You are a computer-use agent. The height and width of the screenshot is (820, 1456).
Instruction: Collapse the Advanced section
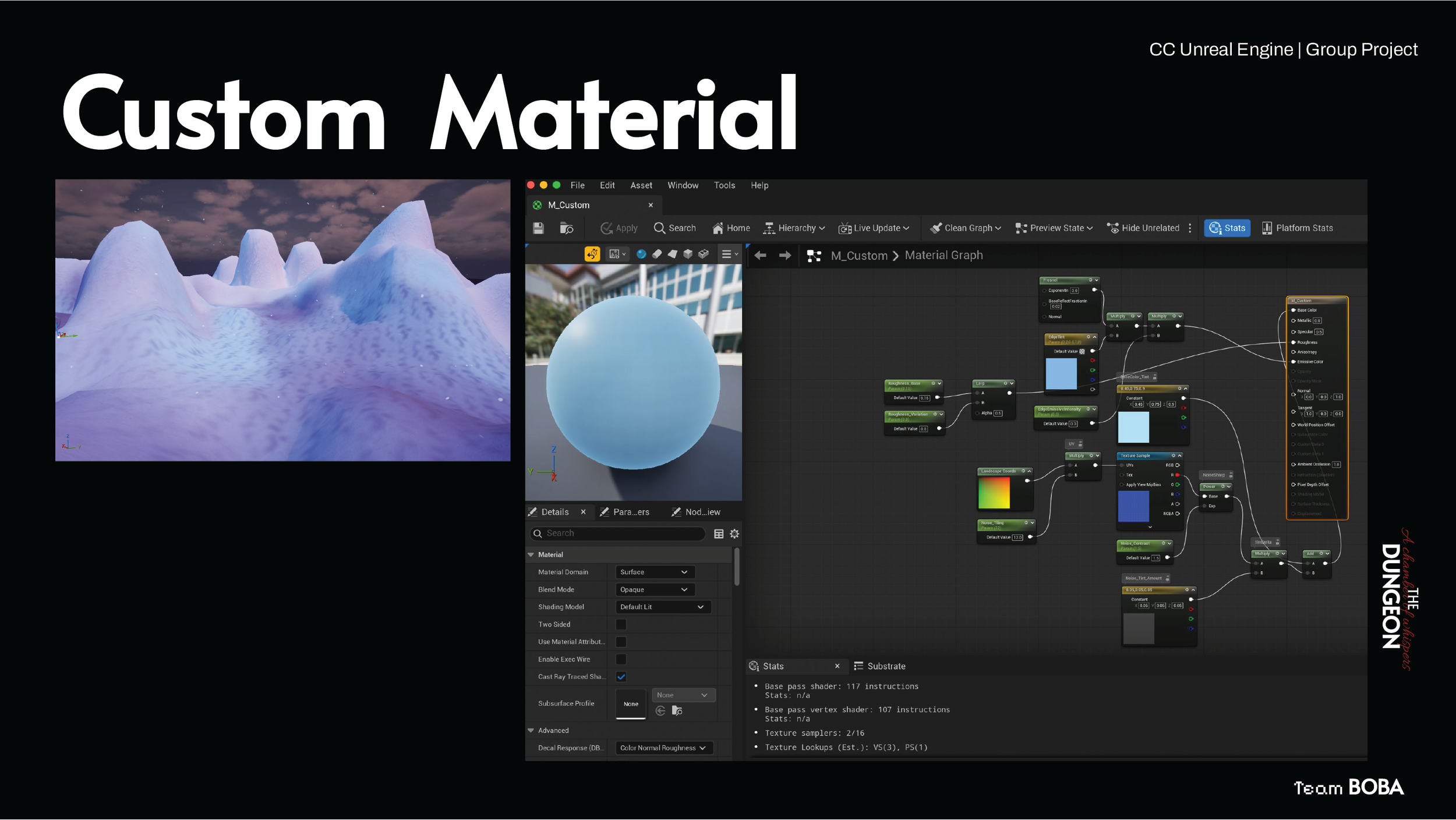coord(531,730)
